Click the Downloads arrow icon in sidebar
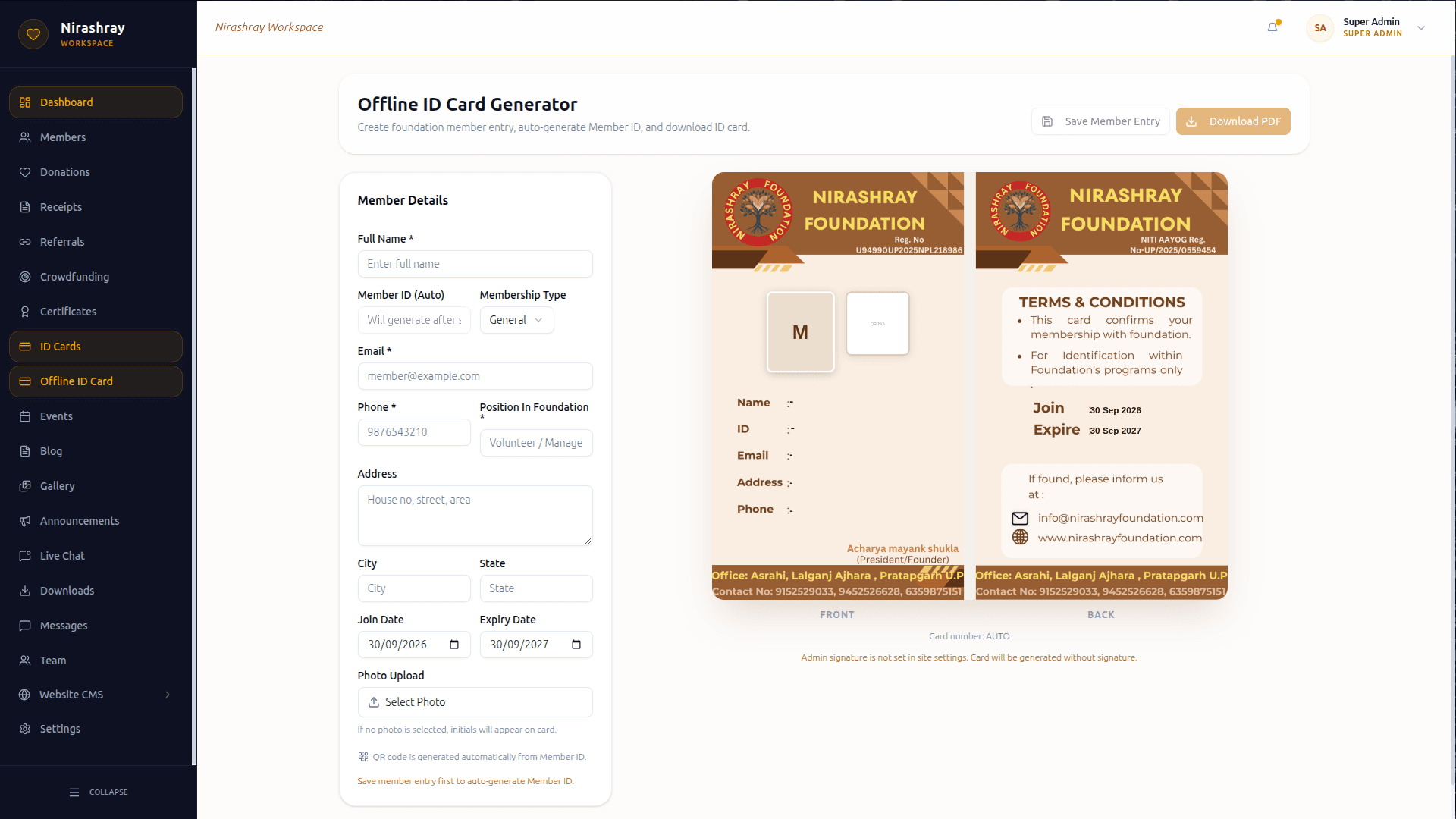The width and height of the screenshot is (1456, 819). (x=25, y=591)
